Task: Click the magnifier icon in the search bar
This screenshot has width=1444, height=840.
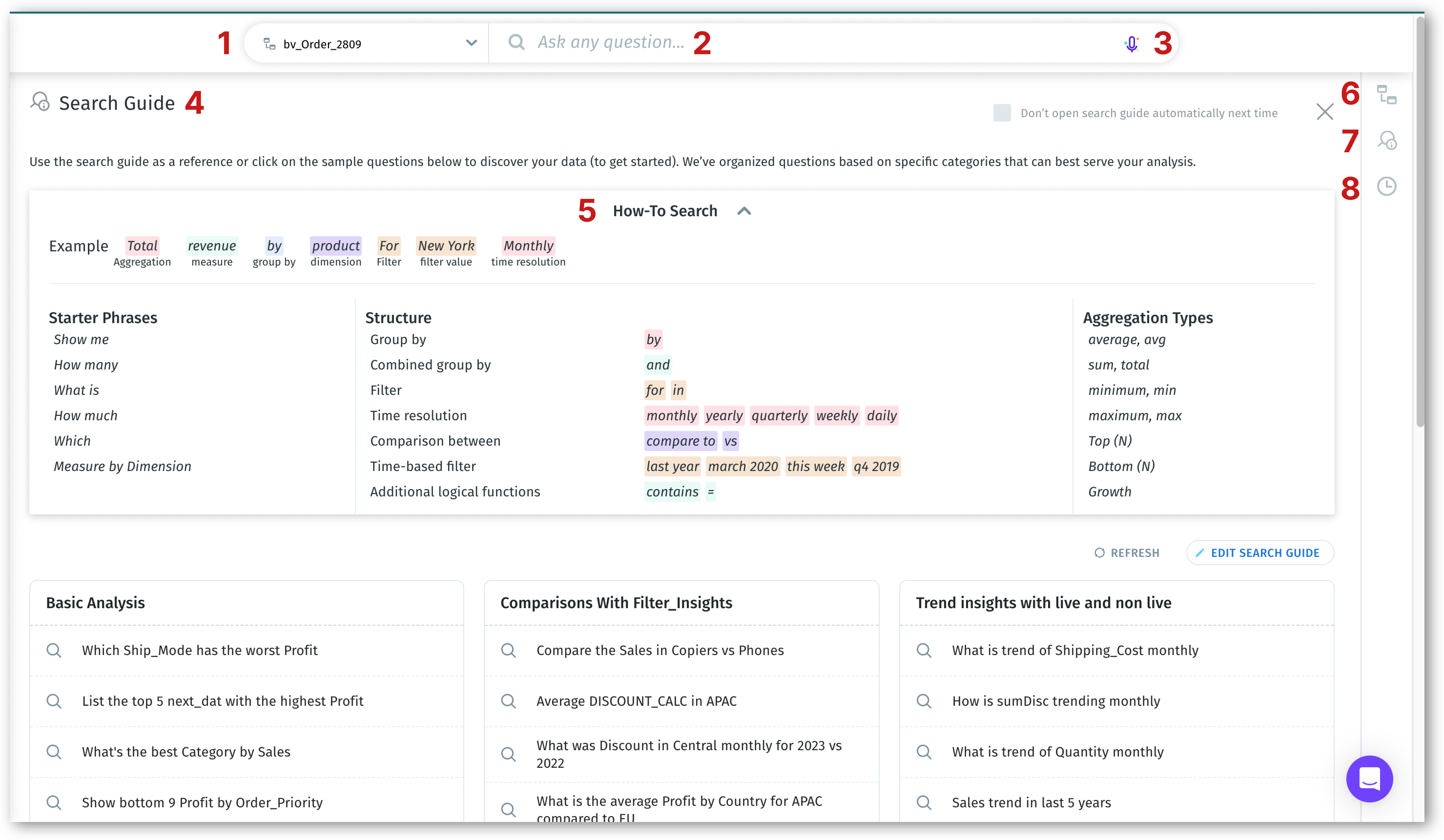Action: click(516, 42)
